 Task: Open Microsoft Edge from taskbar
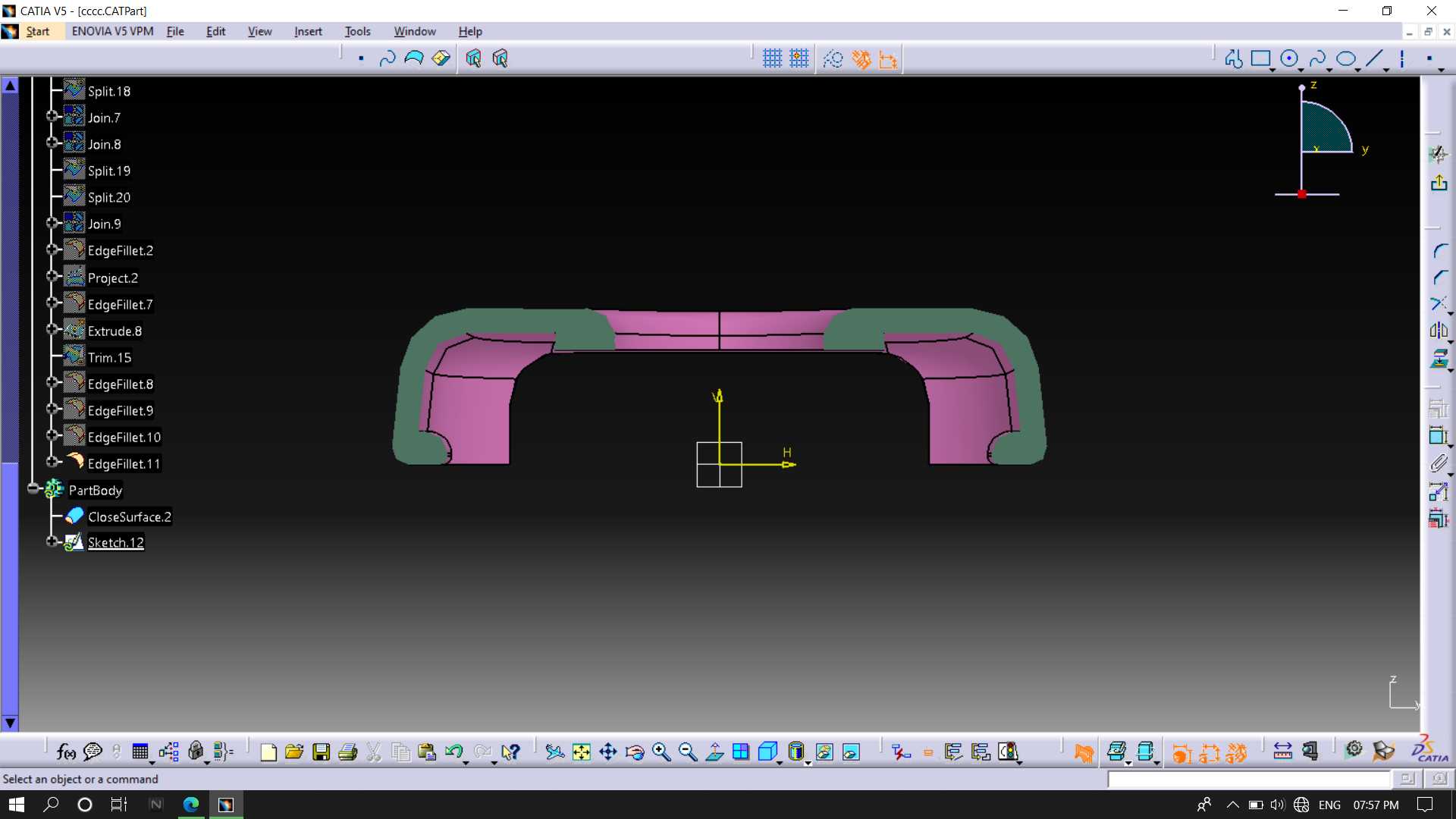click(x=191, y=805)
